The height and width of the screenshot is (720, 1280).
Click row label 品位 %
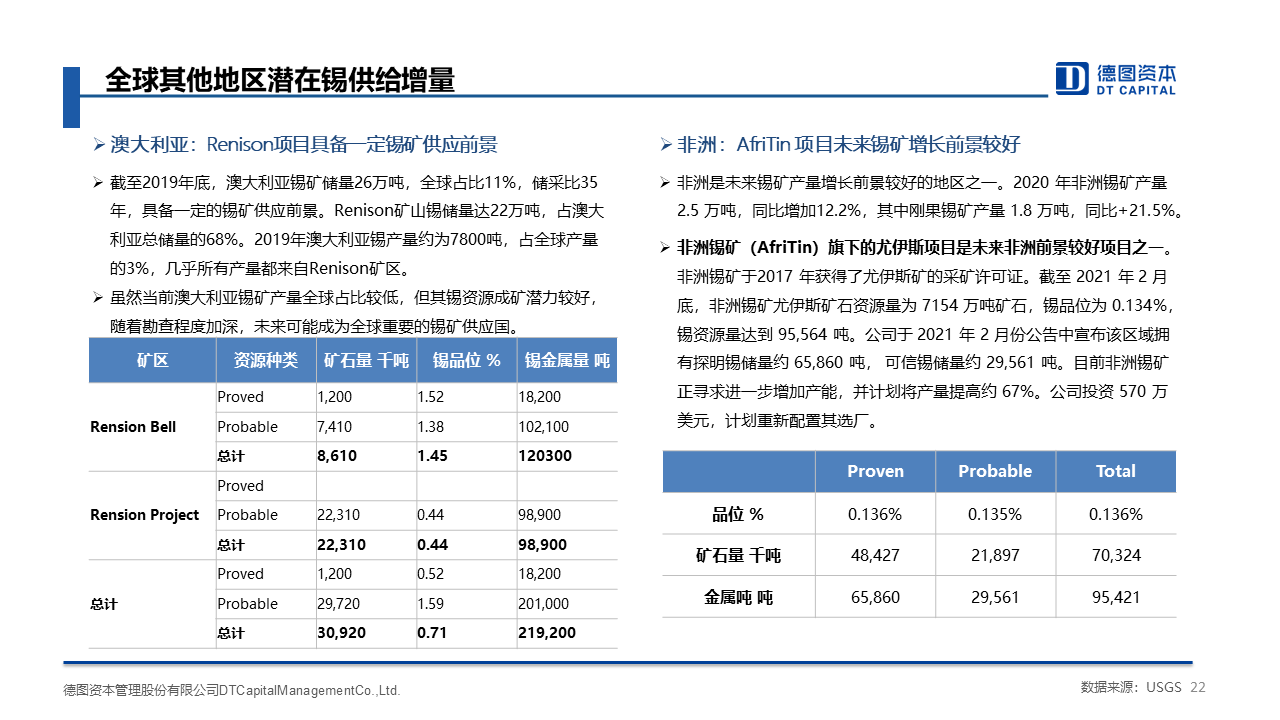tap(738, 514)
